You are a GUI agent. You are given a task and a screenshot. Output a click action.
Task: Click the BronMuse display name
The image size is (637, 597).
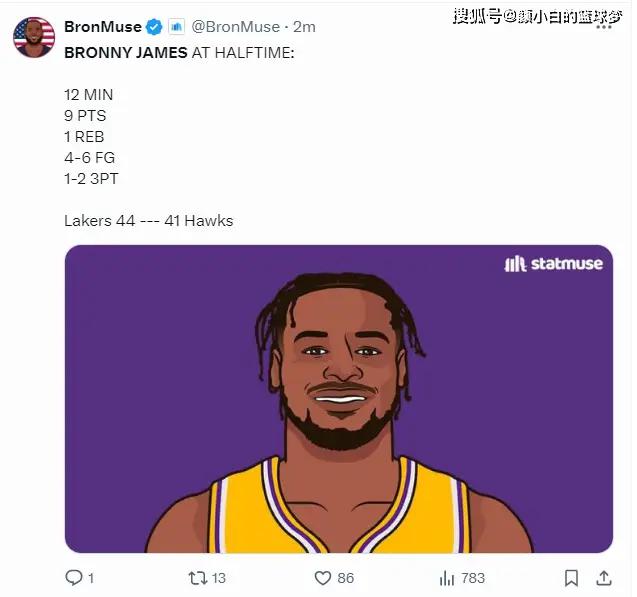coord(102,26)
